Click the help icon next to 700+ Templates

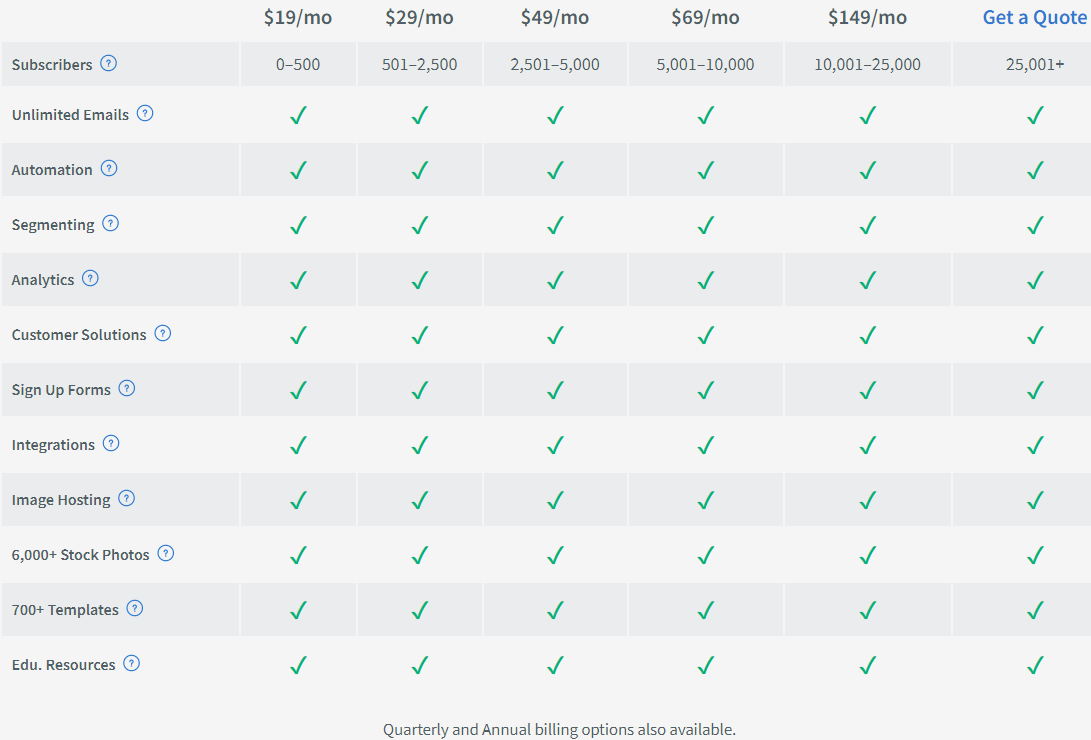135,608
